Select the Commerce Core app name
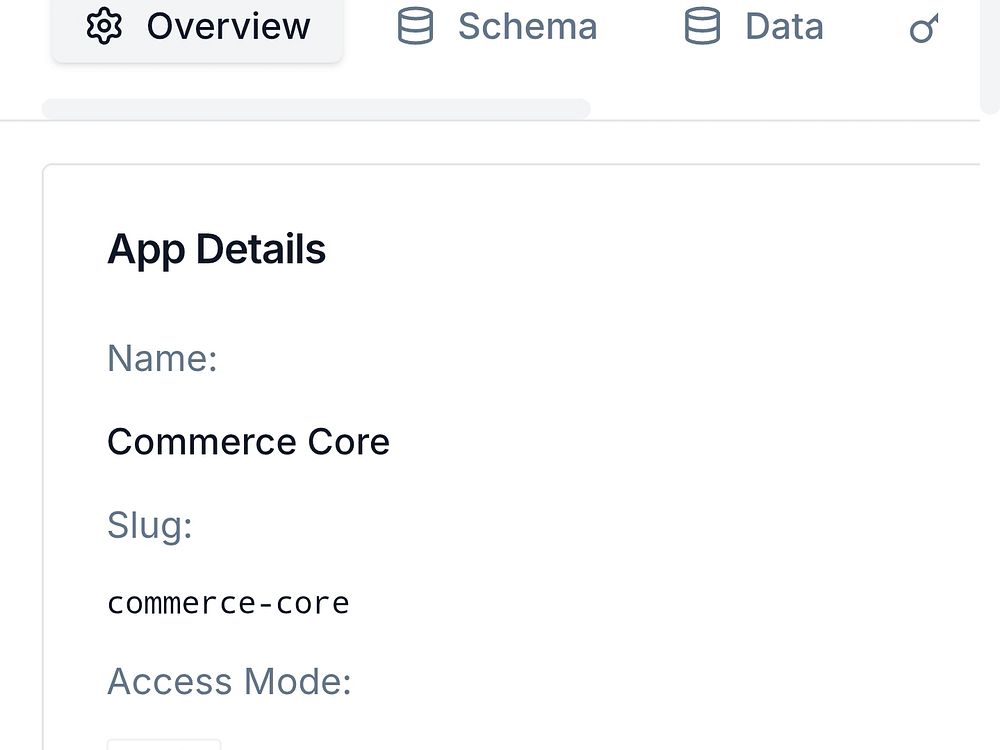The height and width of the screenshot is (750, 1000). 248,441
